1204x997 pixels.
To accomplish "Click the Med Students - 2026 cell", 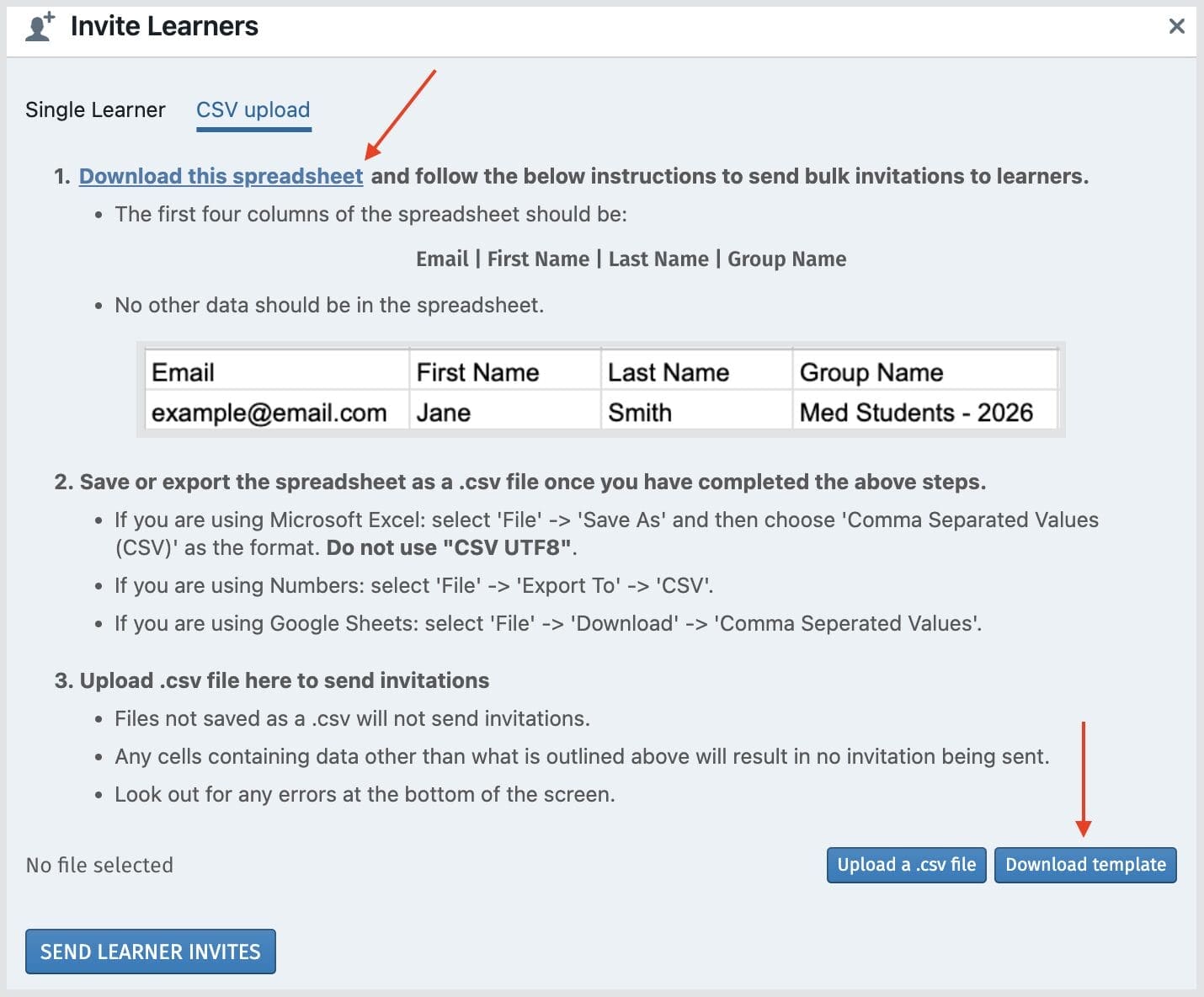I will pos(915,413).
